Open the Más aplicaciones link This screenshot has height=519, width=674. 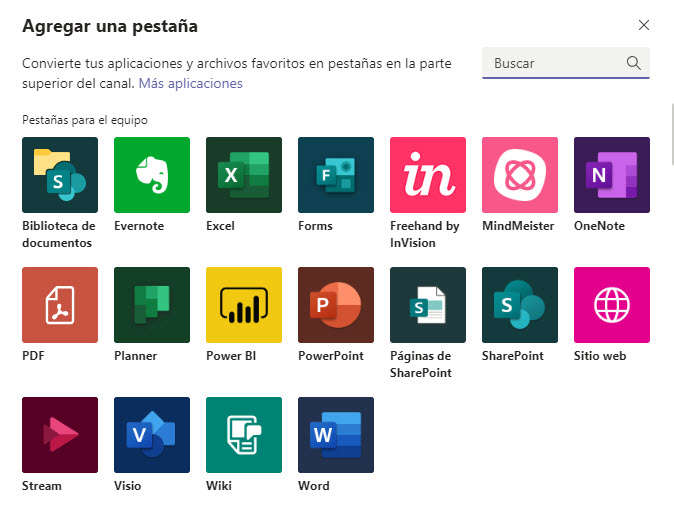point(190,84)
